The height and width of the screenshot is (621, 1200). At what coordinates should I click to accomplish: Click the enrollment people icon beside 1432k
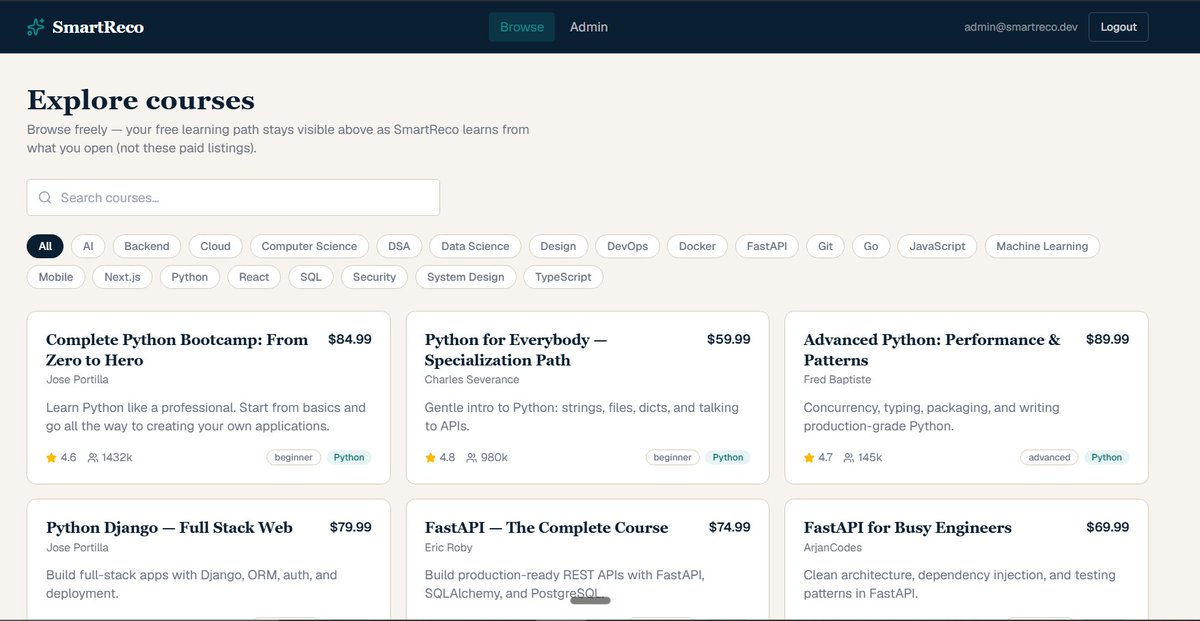pos(93,458)
